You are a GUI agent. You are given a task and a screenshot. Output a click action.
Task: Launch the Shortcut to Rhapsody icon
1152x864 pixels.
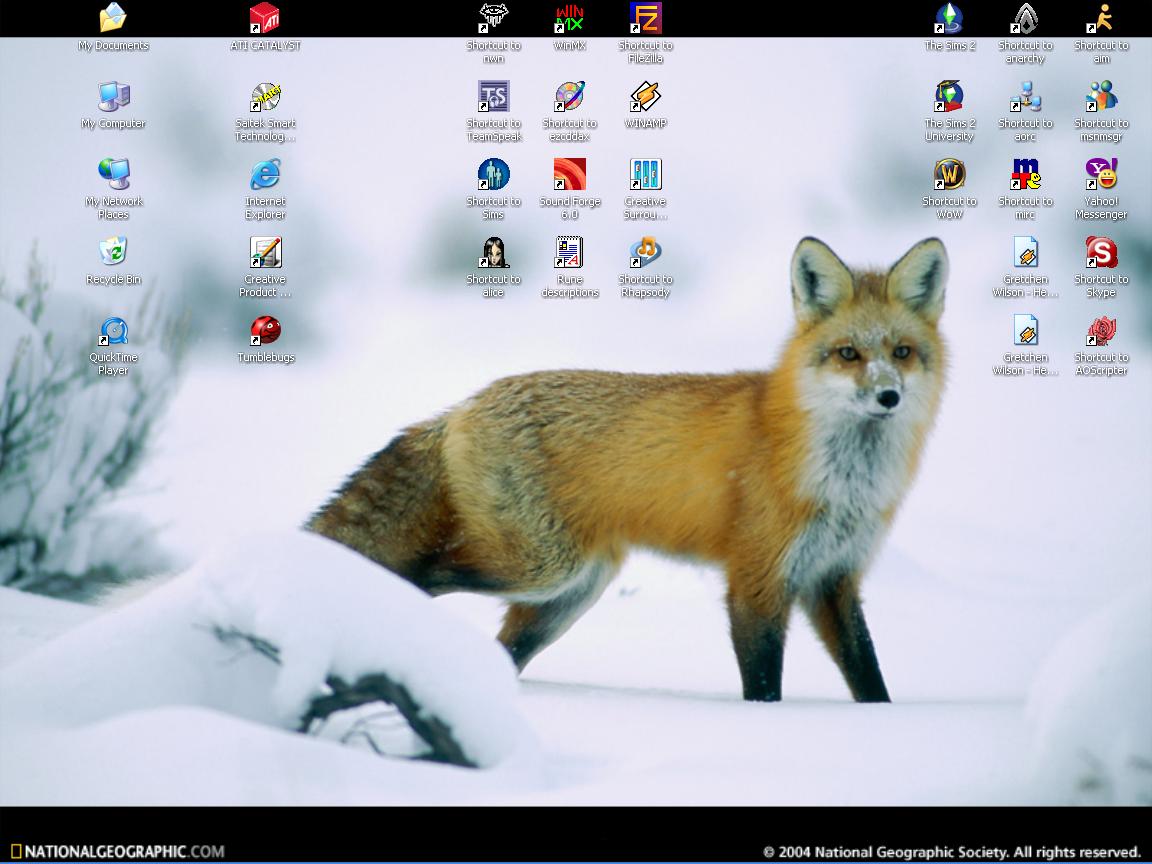pyautogui.click(x=645, y=253)
